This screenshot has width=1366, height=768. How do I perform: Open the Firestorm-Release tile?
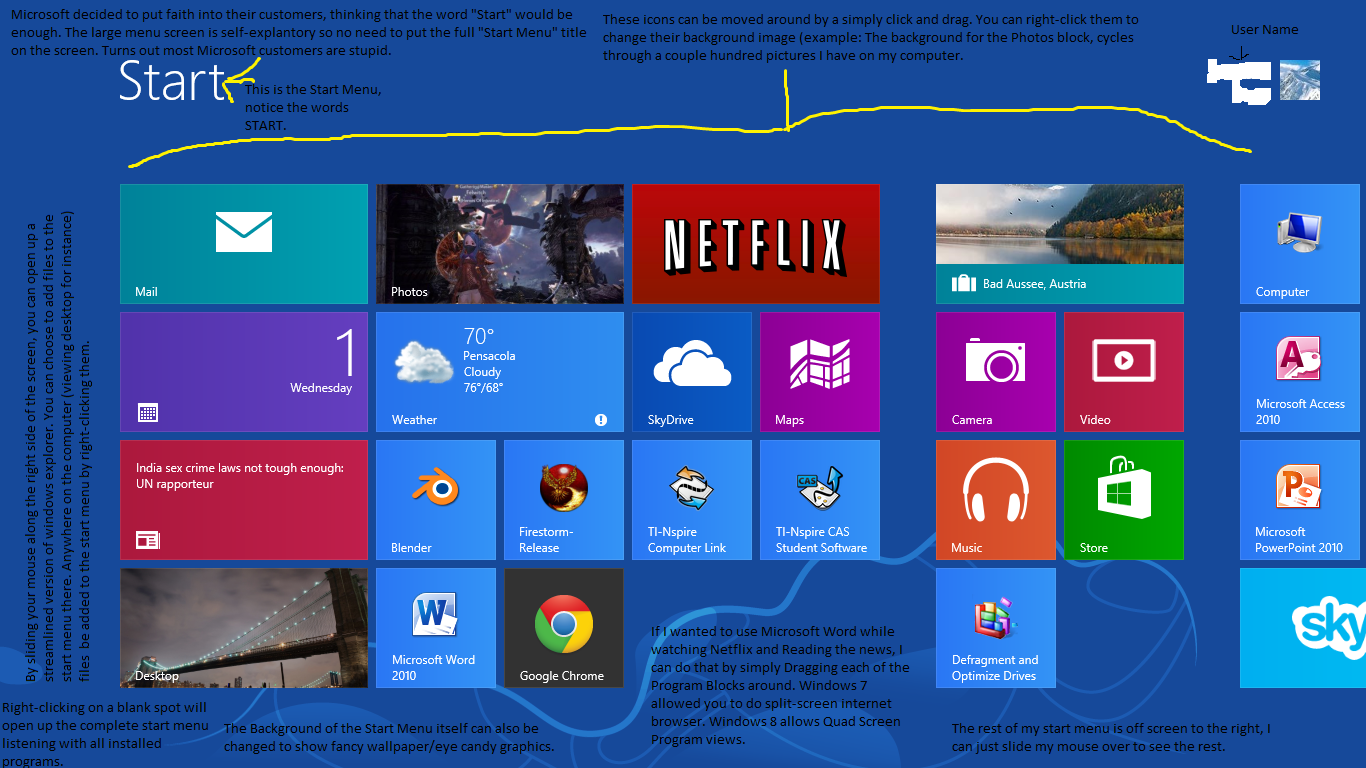click(564, 500)
